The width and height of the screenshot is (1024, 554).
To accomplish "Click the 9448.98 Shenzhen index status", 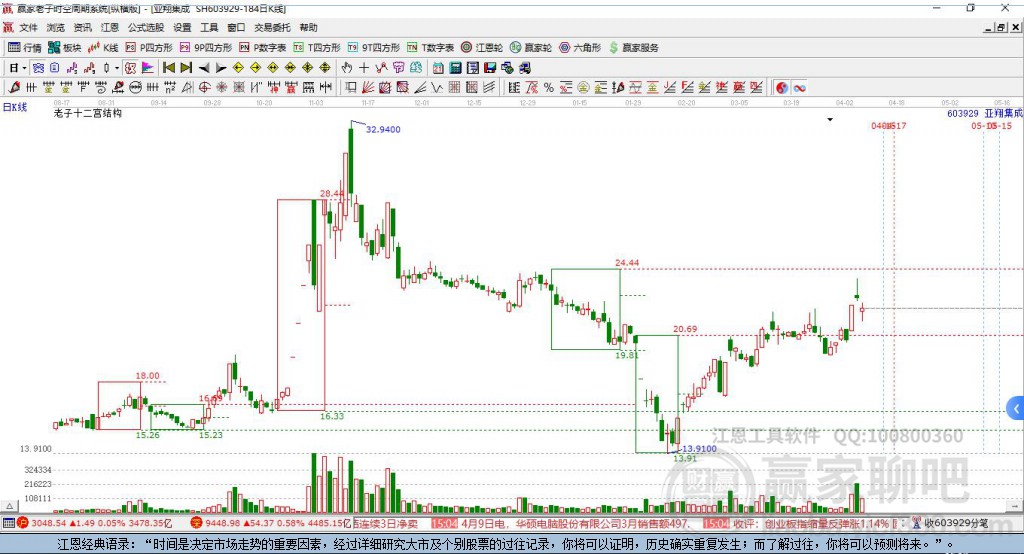I will click(x=271, y=523).
